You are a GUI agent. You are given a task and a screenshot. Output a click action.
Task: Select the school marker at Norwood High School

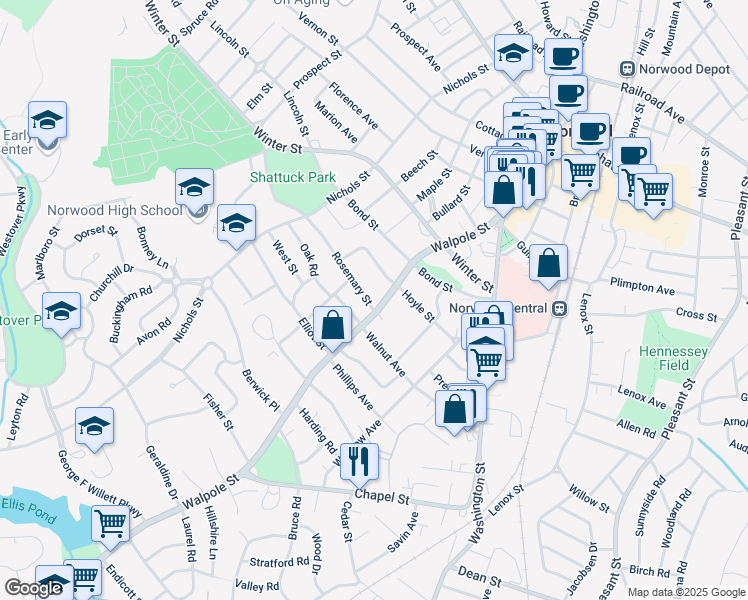[194, 188]
